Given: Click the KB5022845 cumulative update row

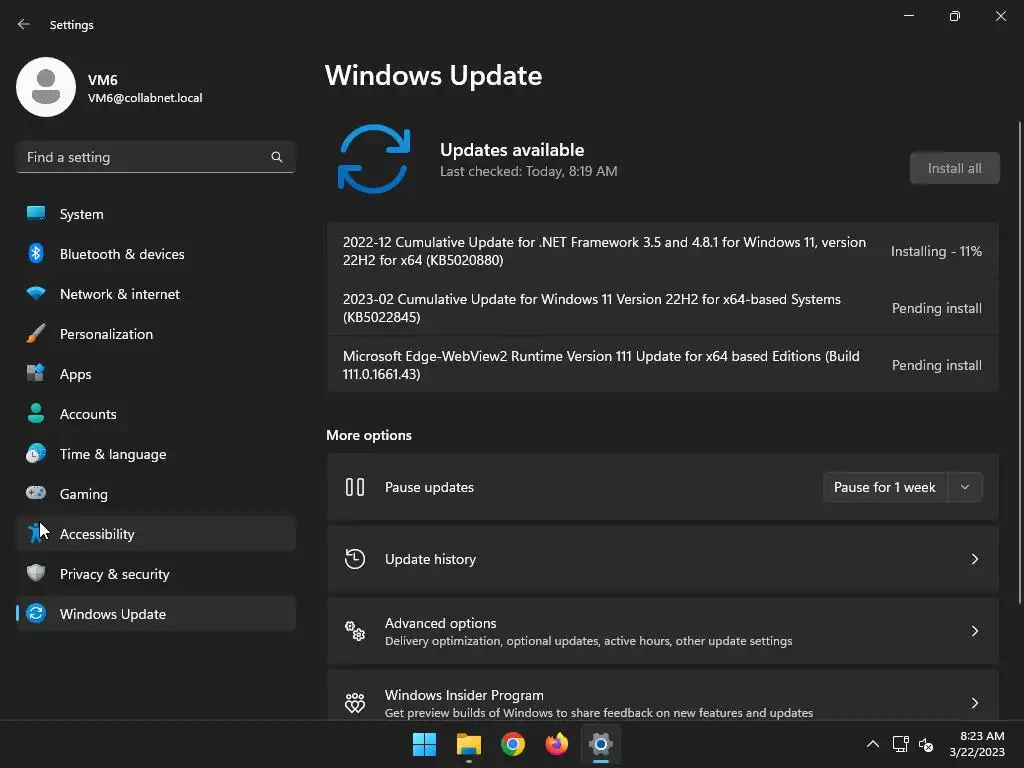Looking at the screenshot, I should point(663,308).
